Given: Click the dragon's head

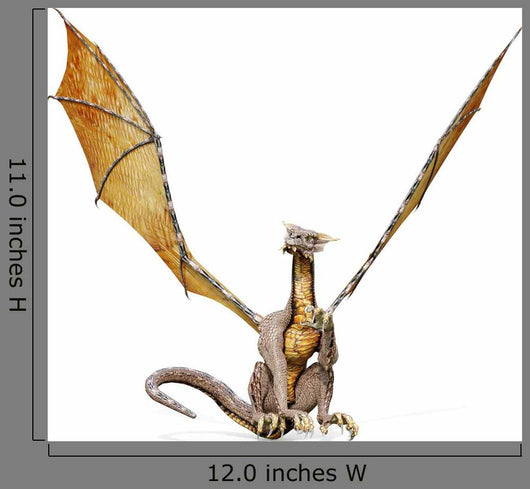Looking at the screenshot, I should 306,240.
